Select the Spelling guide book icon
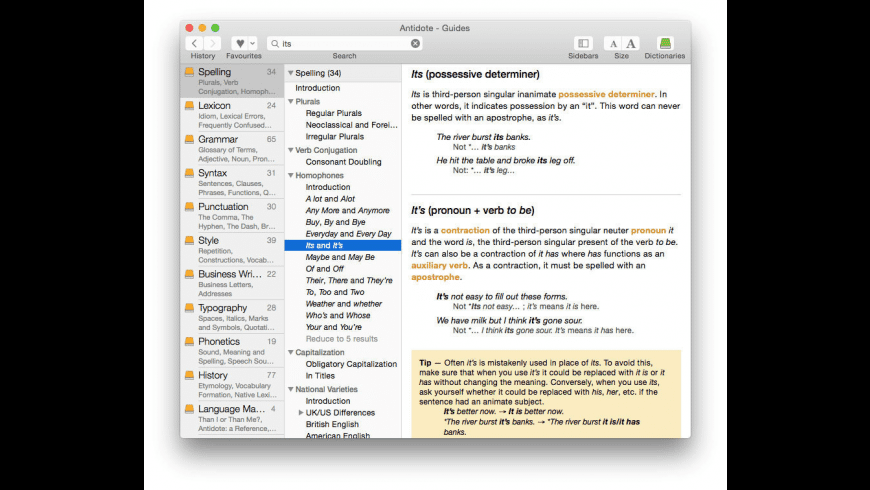The width and height of the screenshot is (870, 490). 189,72
